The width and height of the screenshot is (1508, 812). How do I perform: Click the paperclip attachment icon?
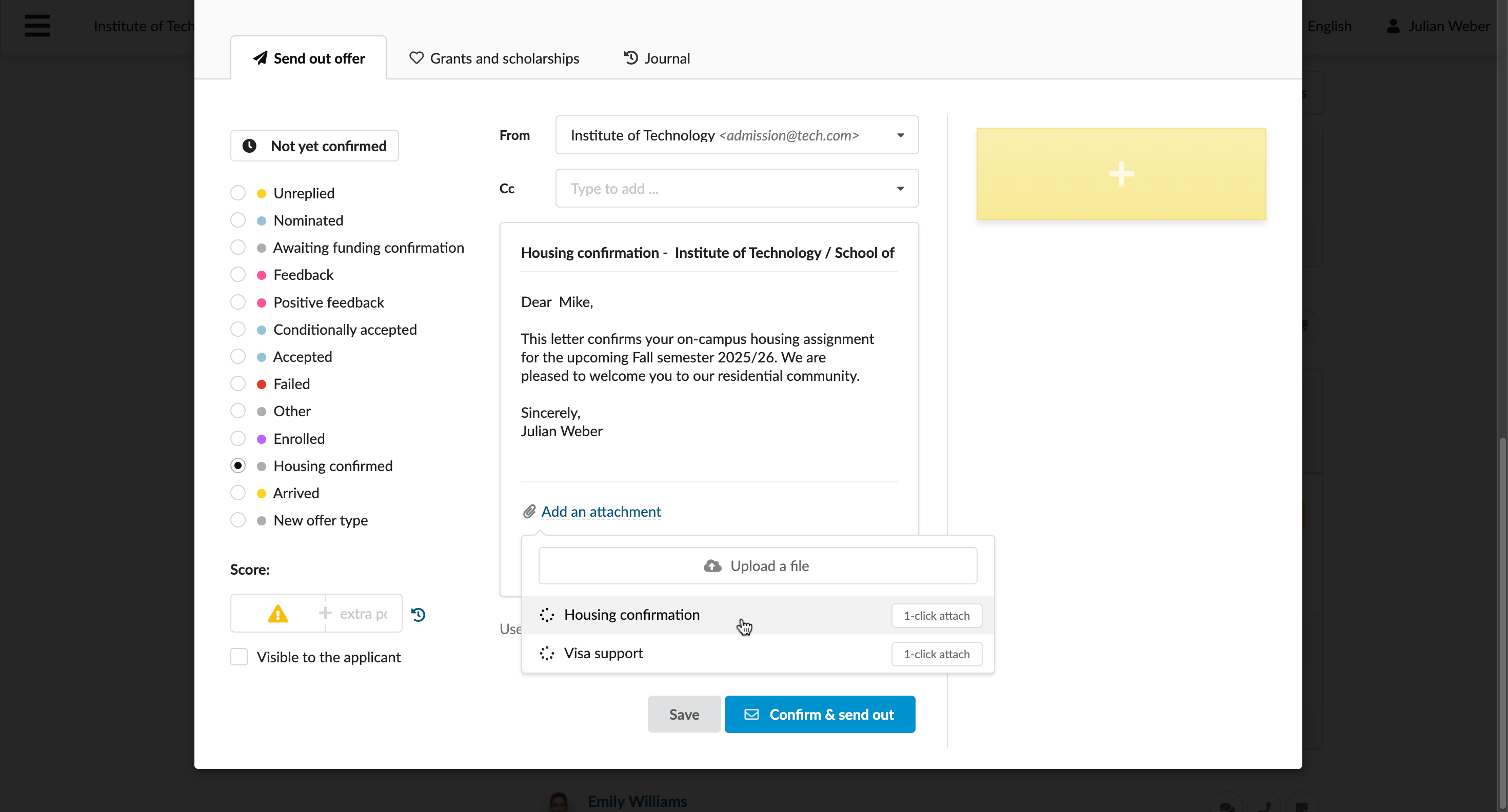pos(529,511)
